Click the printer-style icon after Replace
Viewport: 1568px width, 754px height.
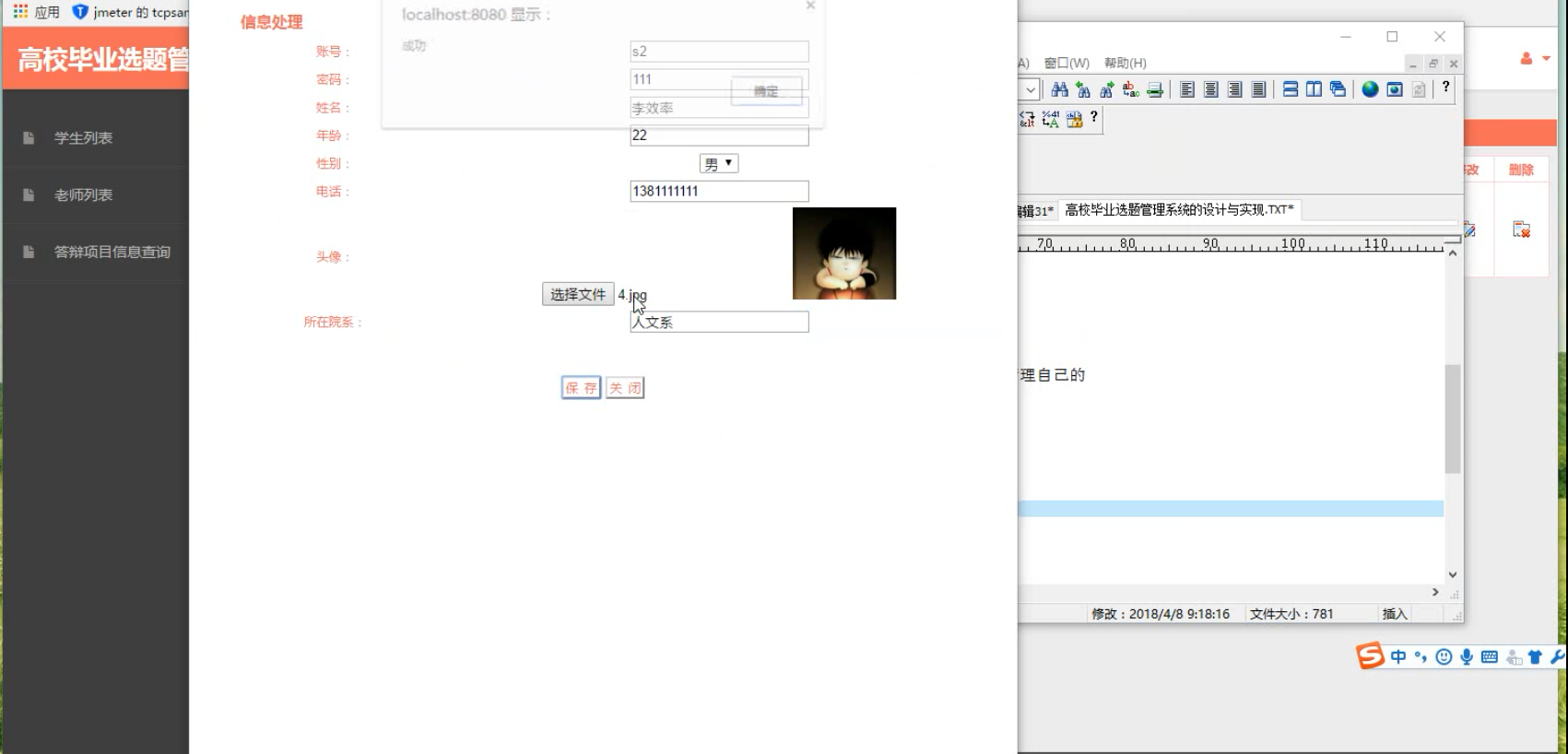point(1155,89)
